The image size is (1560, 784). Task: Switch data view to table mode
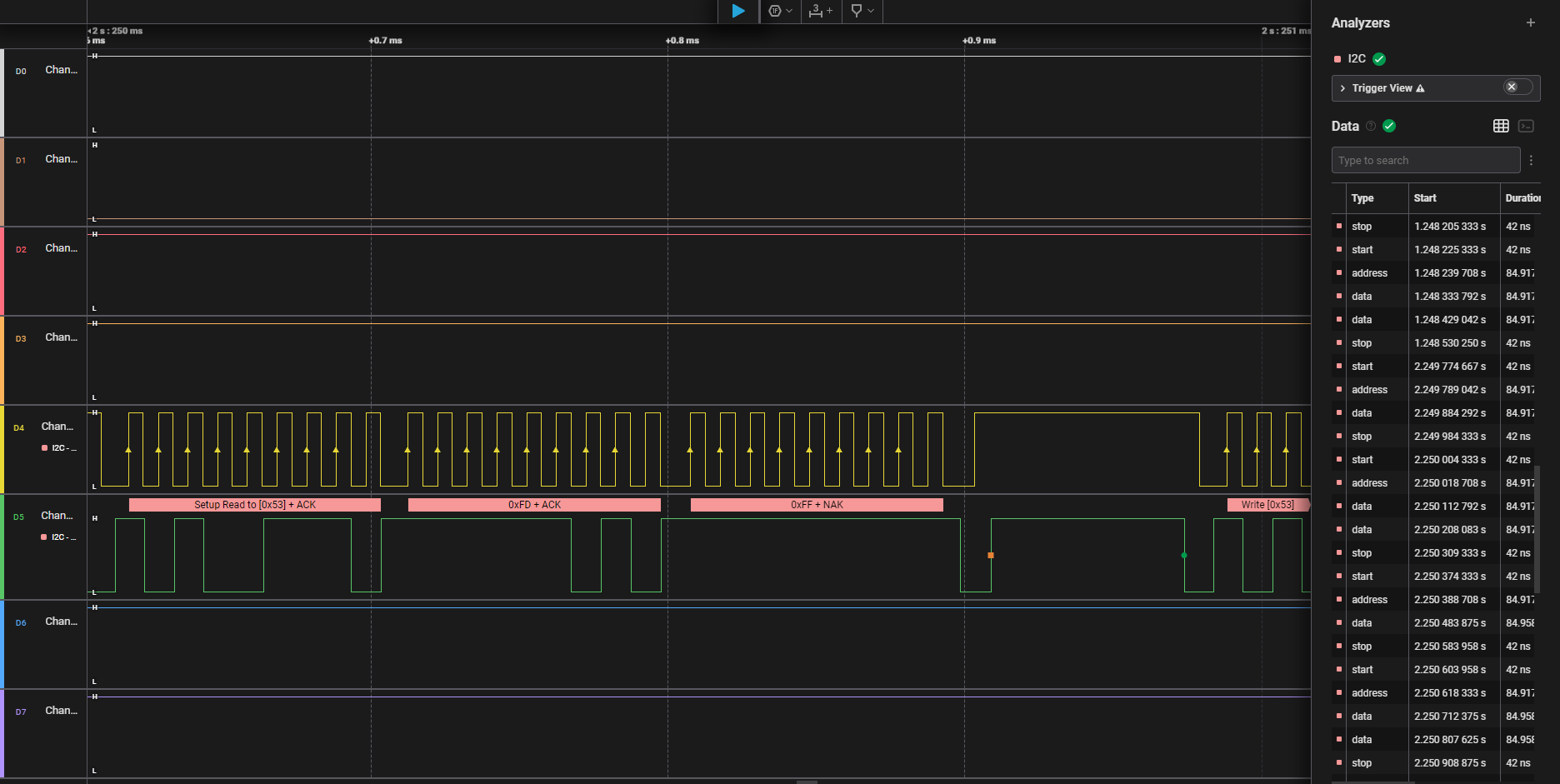1501,126
